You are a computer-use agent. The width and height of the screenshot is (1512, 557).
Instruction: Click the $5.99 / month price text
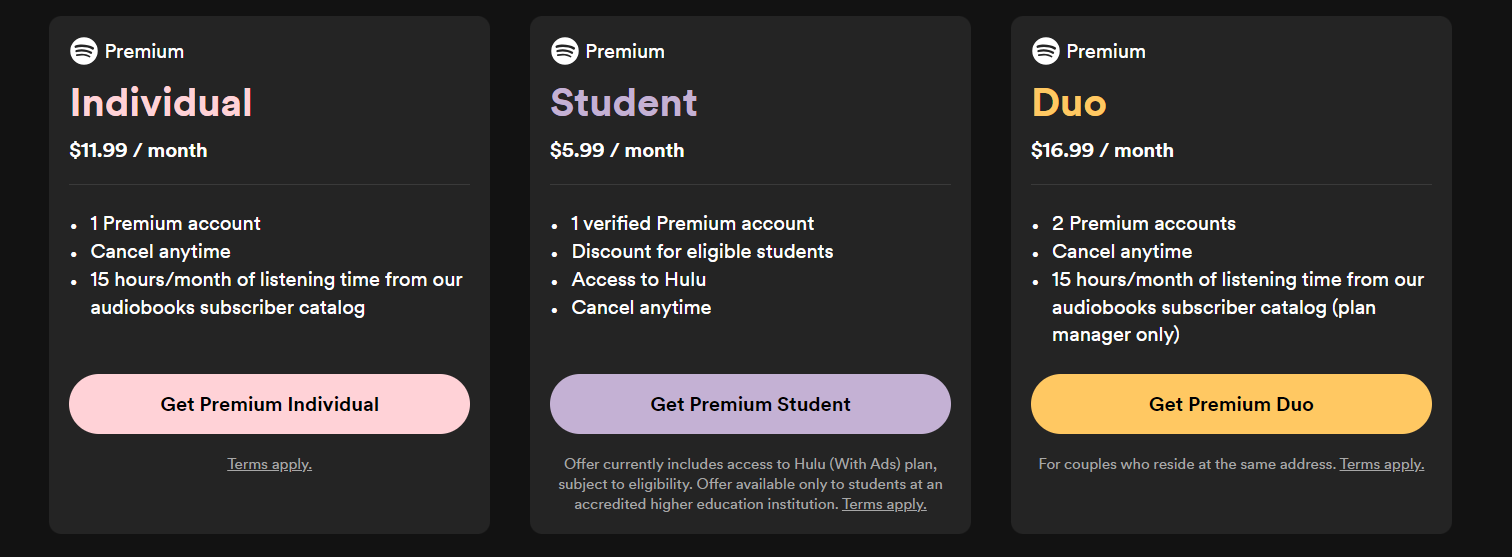(617, 151)
